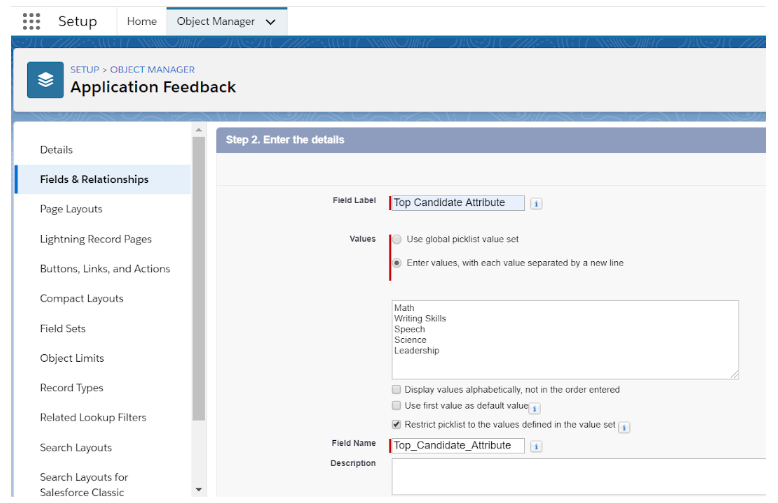Image resolution: width=778 pixels, height=503 pixels.
Task: Expand the Object Manager tab dropdown chevron
Action: pos(270,22)
